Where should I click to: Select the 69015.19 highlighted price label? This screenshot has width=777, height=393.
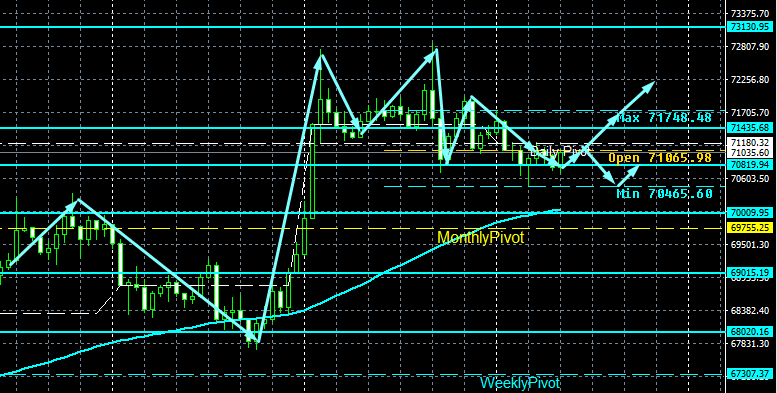[x=750, y=273]
